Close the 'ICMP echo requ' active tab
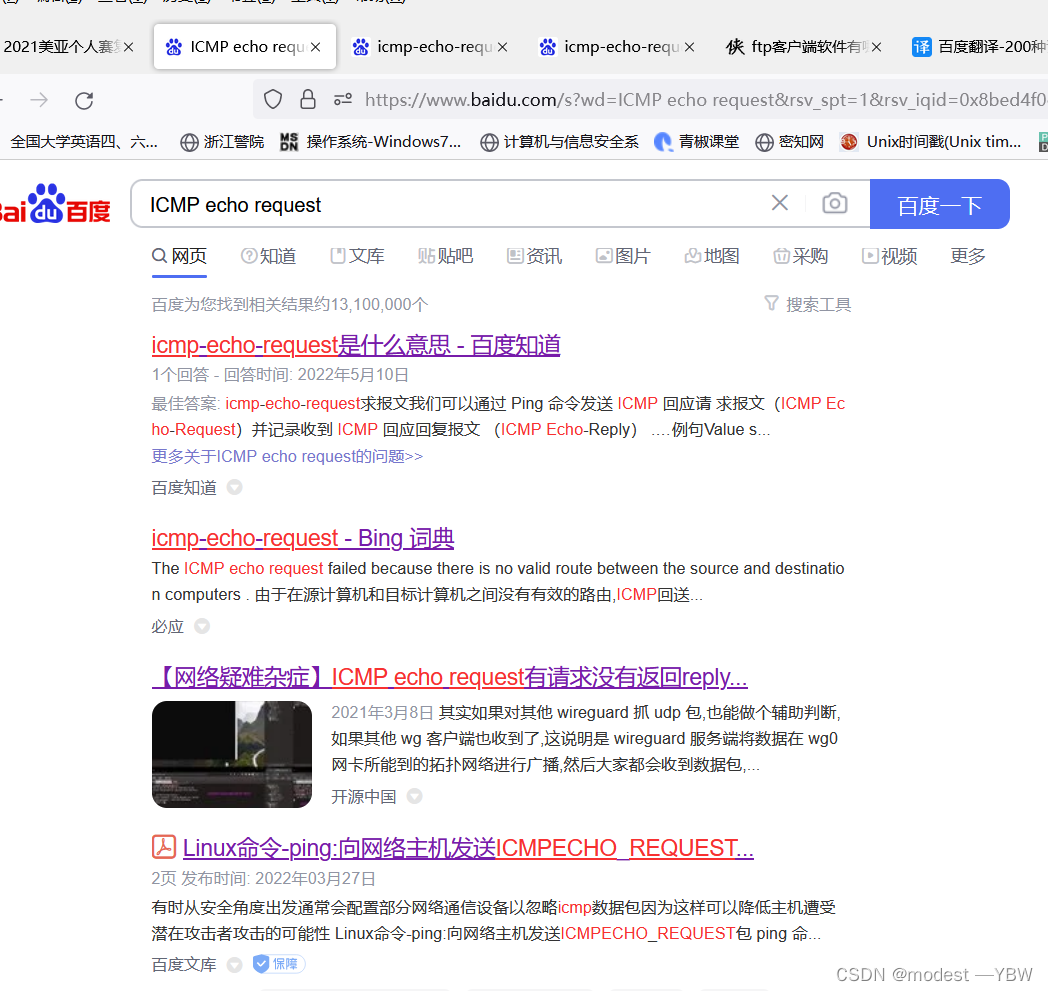The width and height of the screenshot is (1048, 991). (x=315, y=47)
